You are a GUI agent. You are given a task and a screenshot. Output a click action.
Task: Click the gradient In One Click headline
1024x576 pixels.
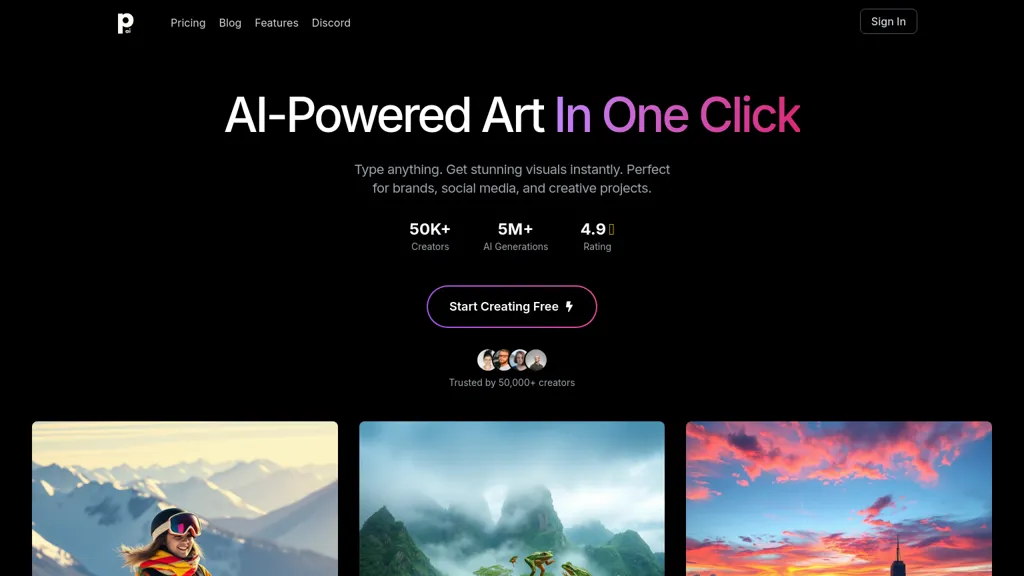[677, 115]
